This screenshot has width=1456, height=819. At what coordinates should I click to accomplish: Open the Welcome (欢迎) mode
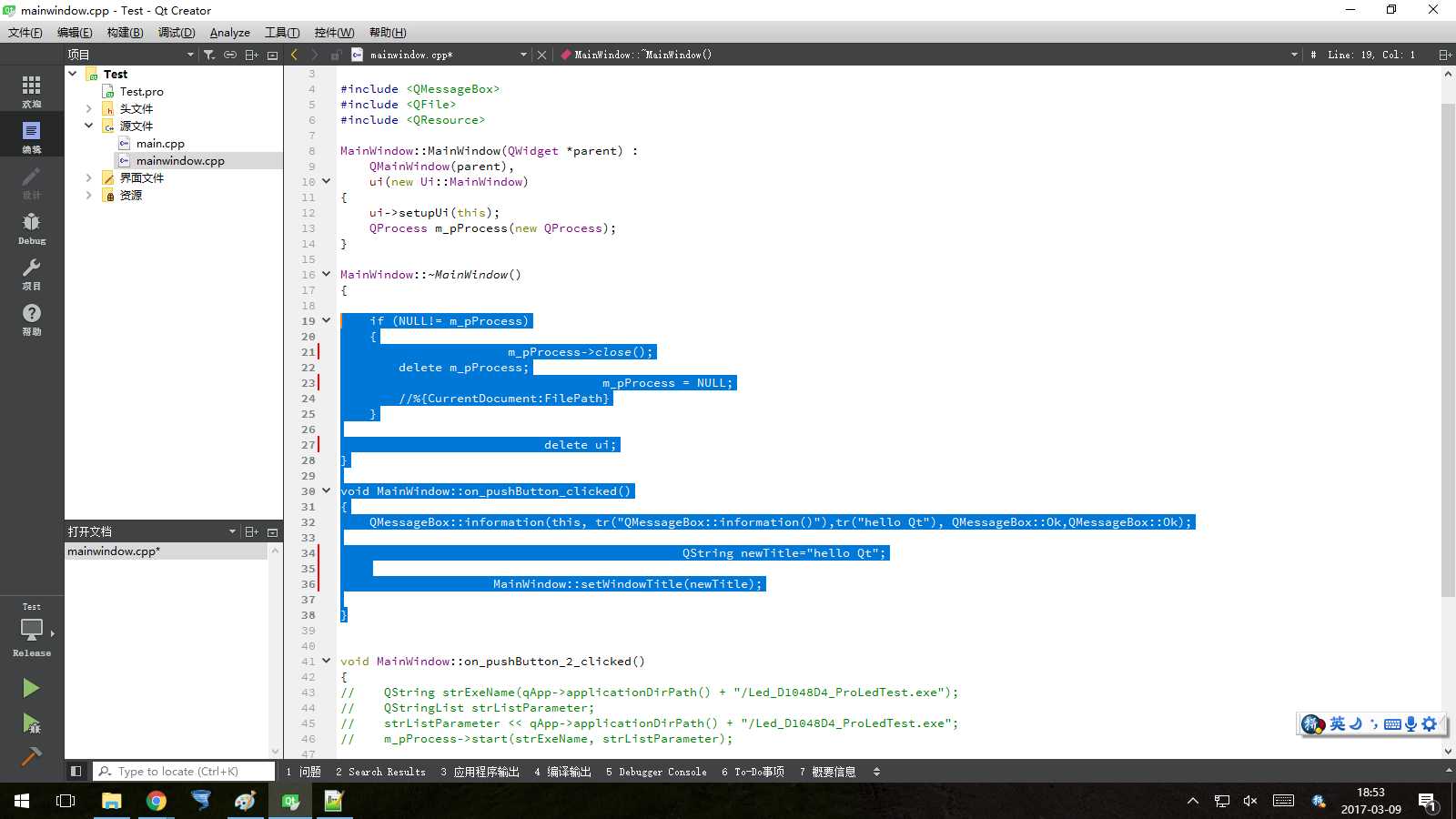click(x=32, y=90)
